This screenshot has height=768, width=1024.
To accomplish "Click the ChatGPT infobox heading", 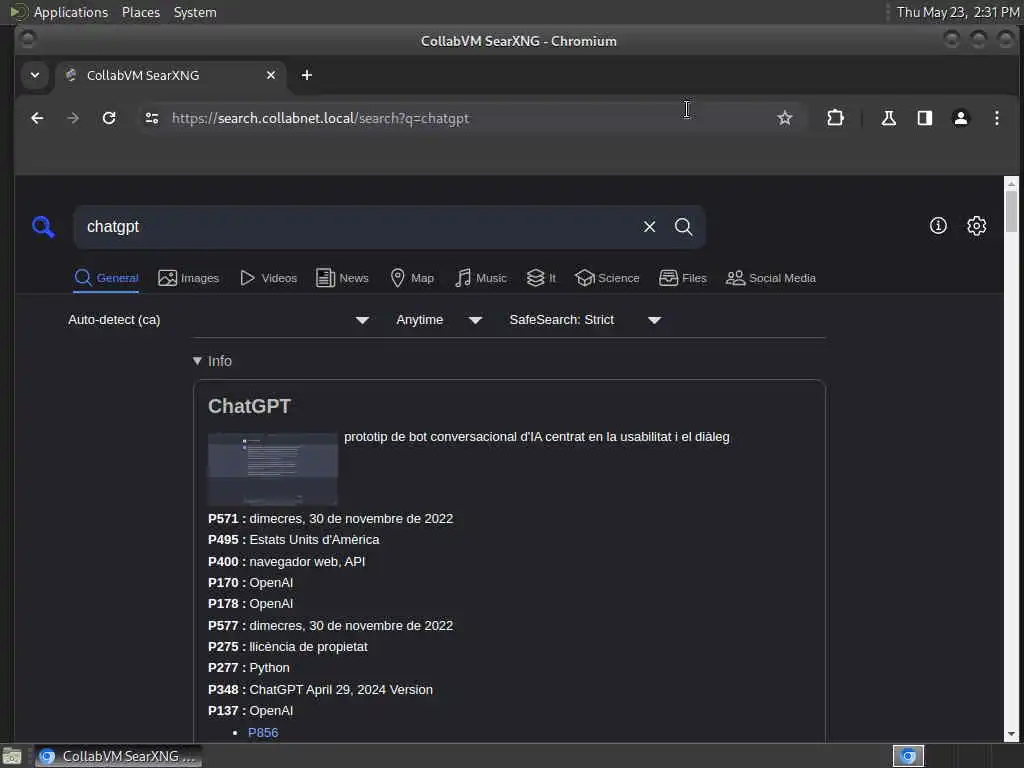I will [x=249, y=406].
